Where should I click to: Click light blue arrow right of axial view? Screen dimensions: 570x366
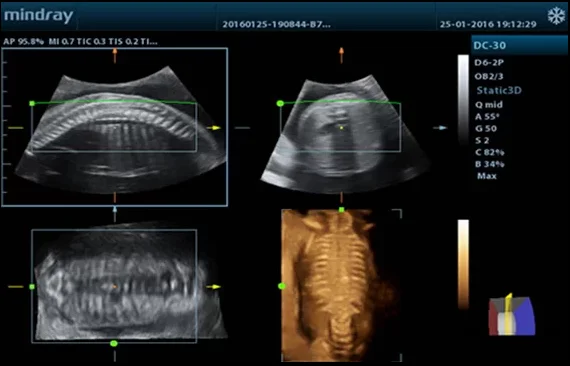pyautogui.click(x=440, y=128)
